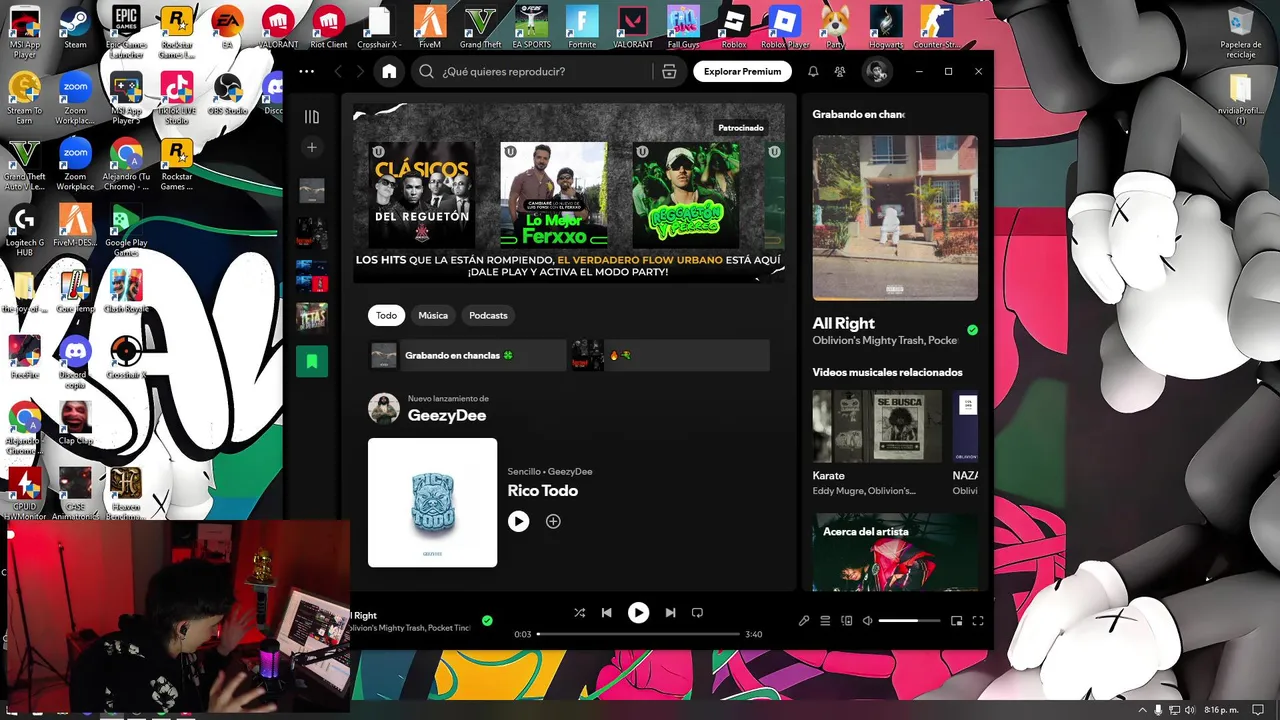The width and height of the screenshot is (1280, 720).
Task: Open the 'GeezyDee' artist link
Action: coord(447,415)
